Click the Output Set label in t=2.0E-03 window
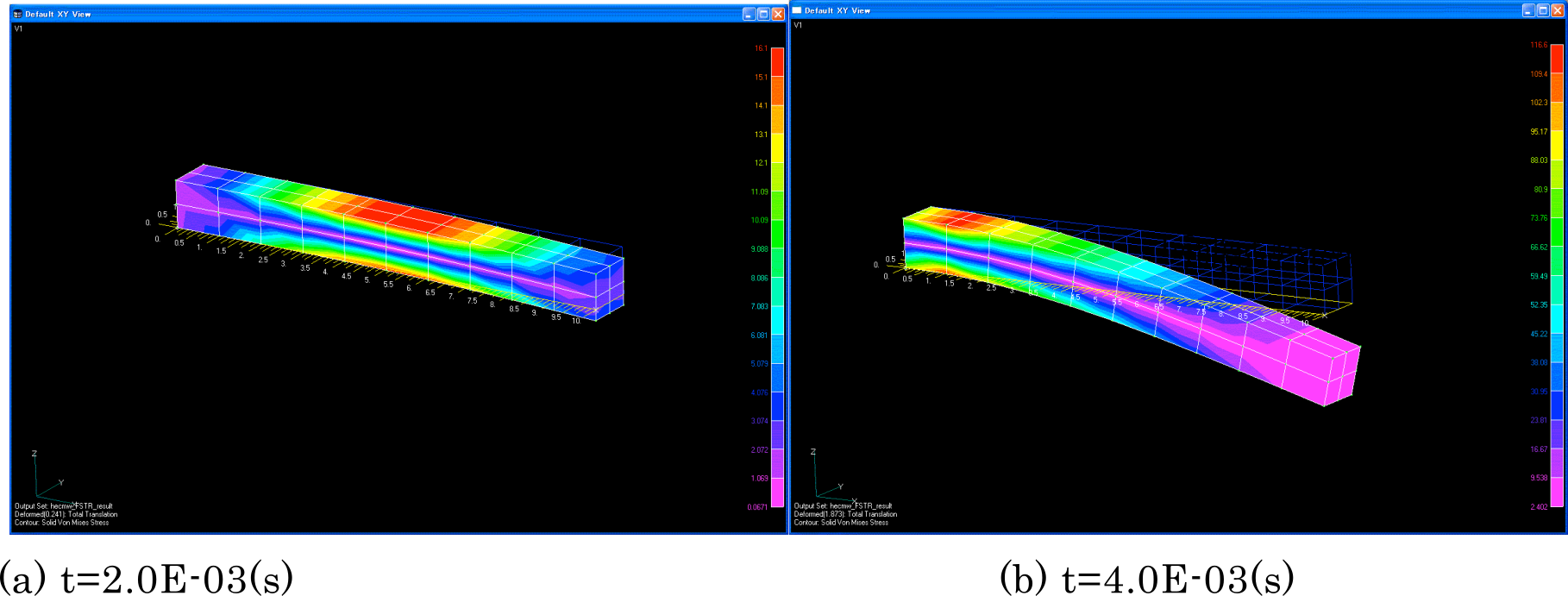The width and height of the screenshot is (1568, 596). [63, 506]
